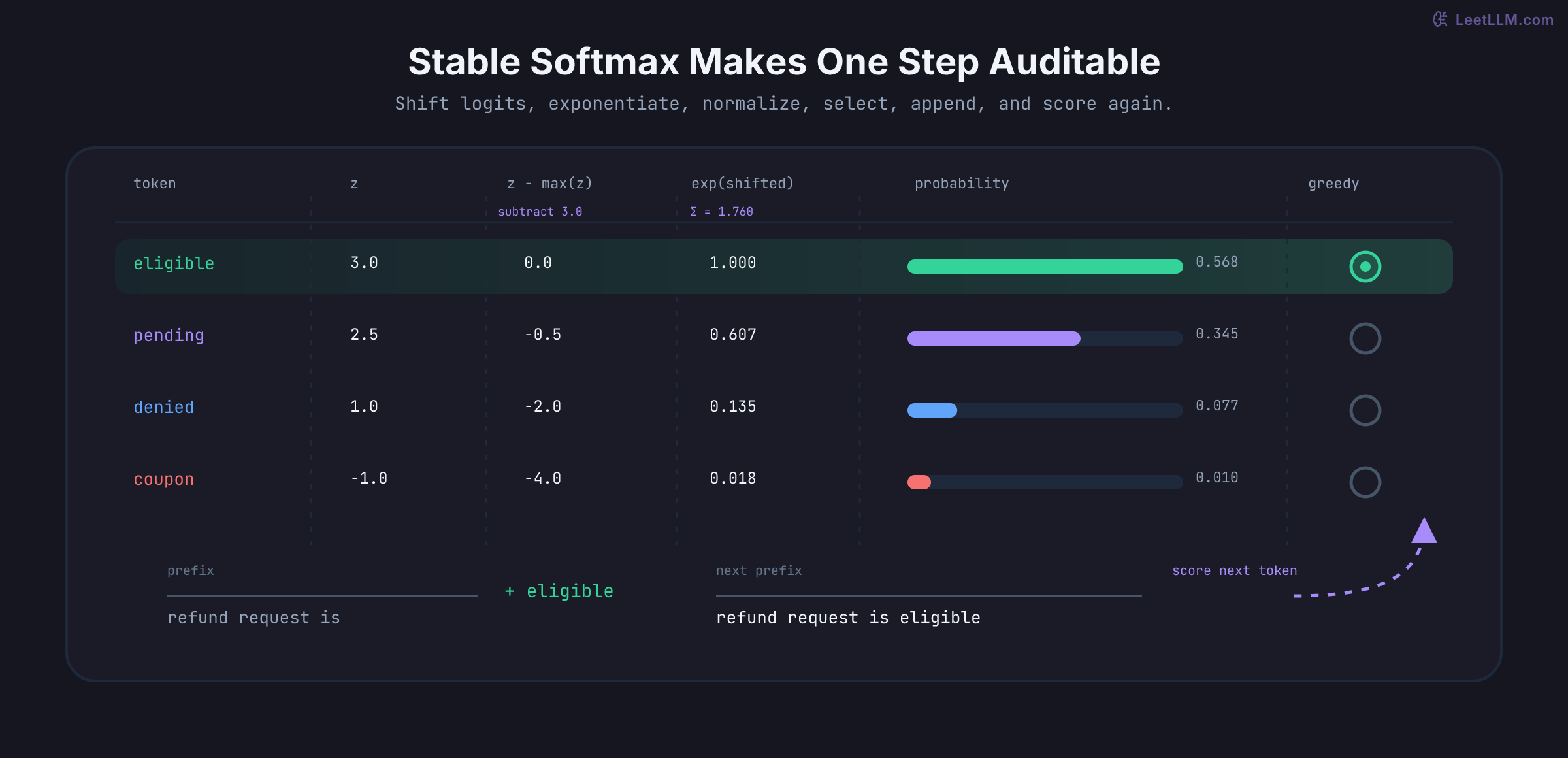The height and width of the screenshot is (758, 1568).
Task: Click the purple pending probability bar
Action: (x=994, y=338)
